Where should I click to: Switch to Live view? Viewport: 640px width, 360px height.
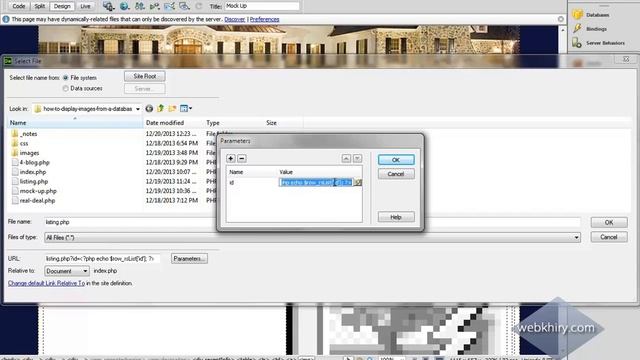pyautogui.click(x=85, y=6)
